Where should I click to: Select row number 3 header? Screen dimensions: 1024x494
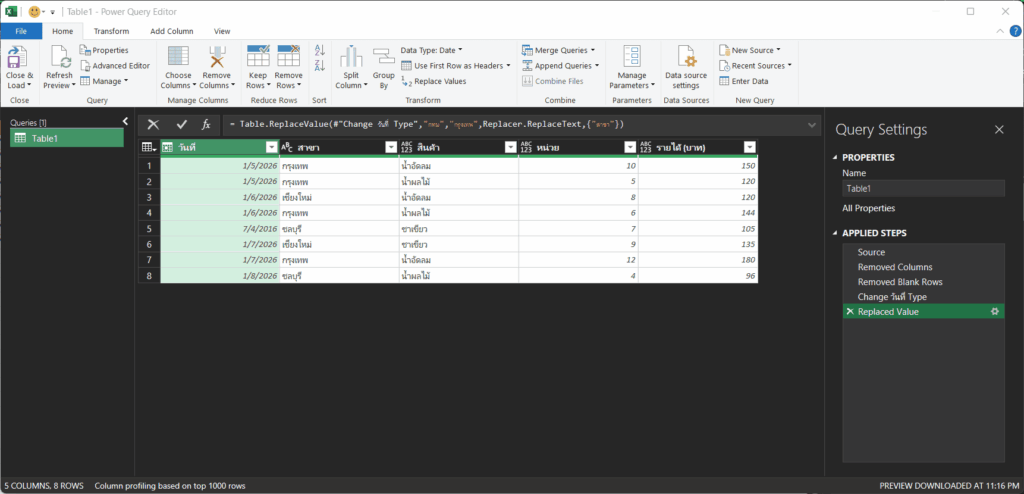149,197
